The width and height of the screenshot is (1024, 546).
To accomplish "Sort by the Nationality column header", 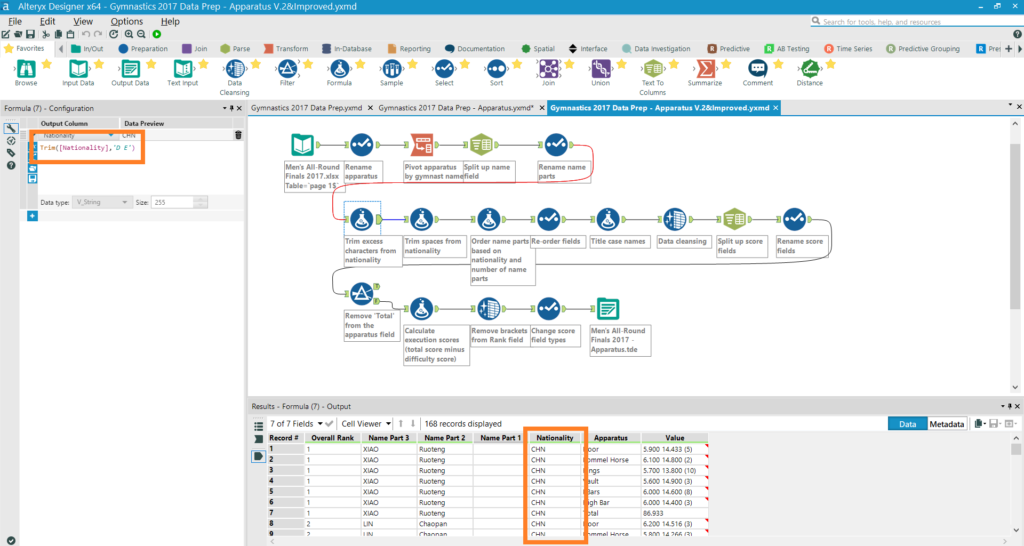I will point(555,438).
